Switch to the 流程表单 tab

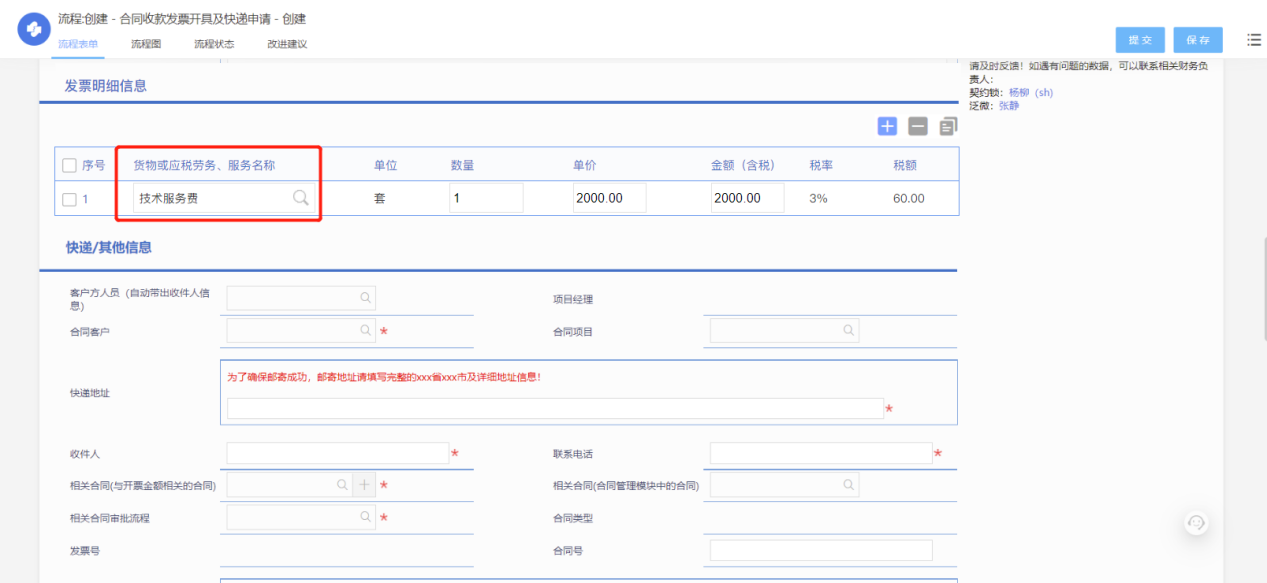click(78, 44)
